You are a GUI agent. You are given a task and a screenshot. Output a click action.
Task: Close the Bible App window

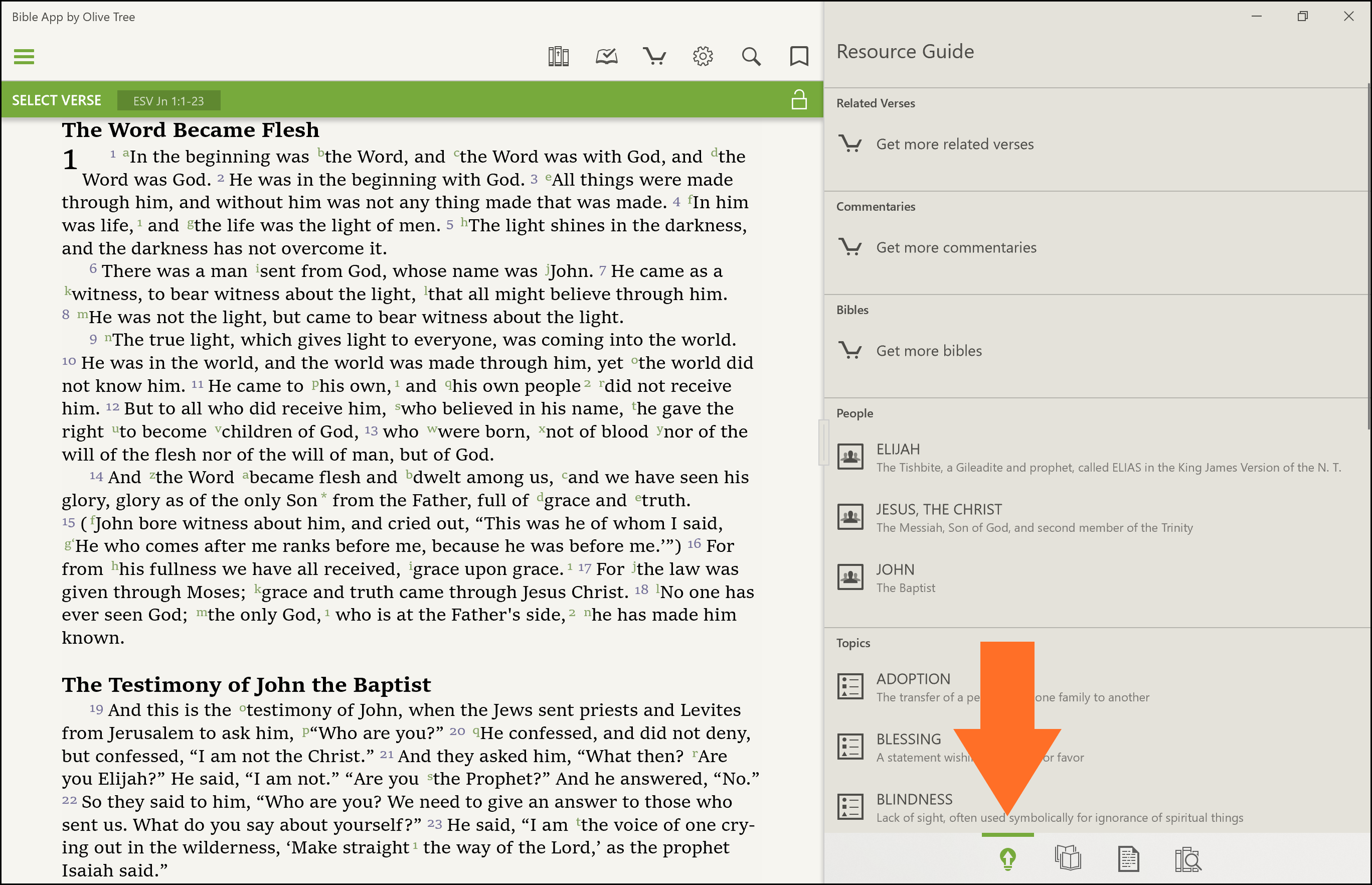coord(1348,17)
